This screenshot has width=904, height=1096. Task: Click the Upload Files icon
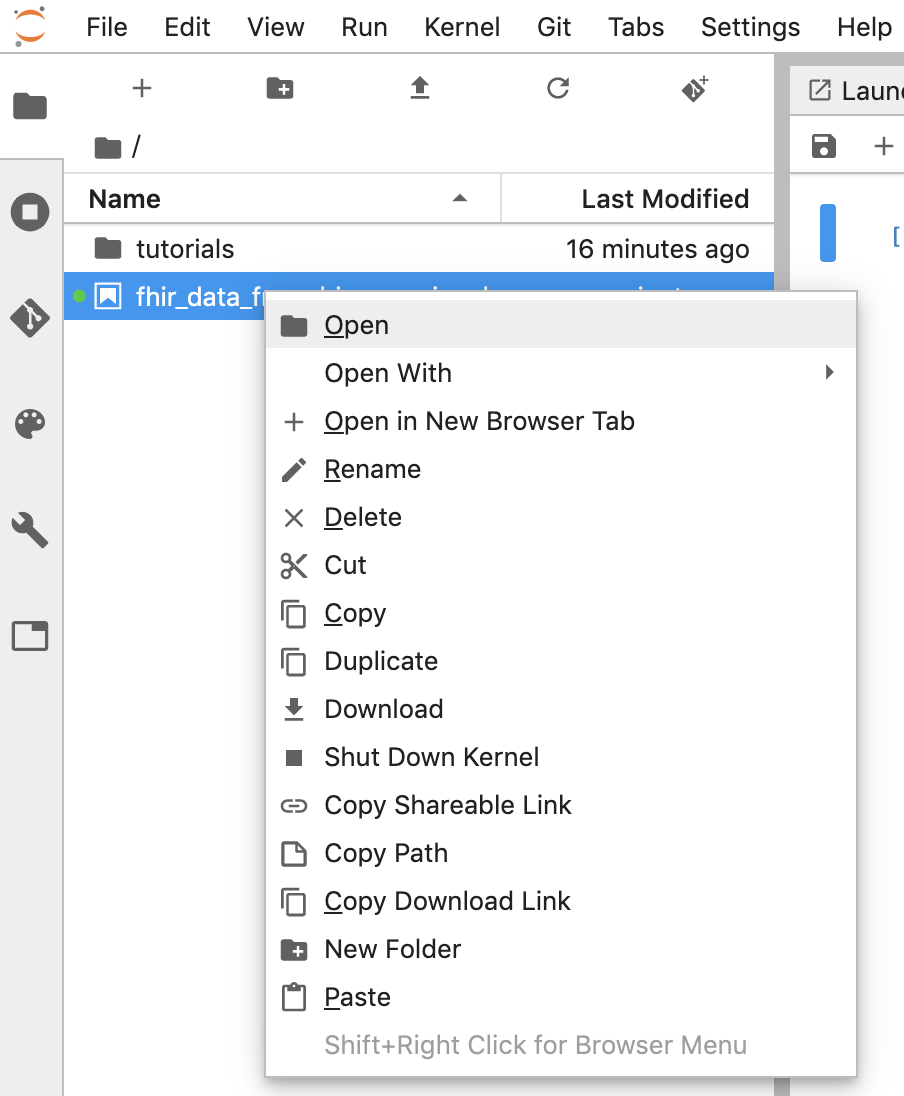[419, 89]
